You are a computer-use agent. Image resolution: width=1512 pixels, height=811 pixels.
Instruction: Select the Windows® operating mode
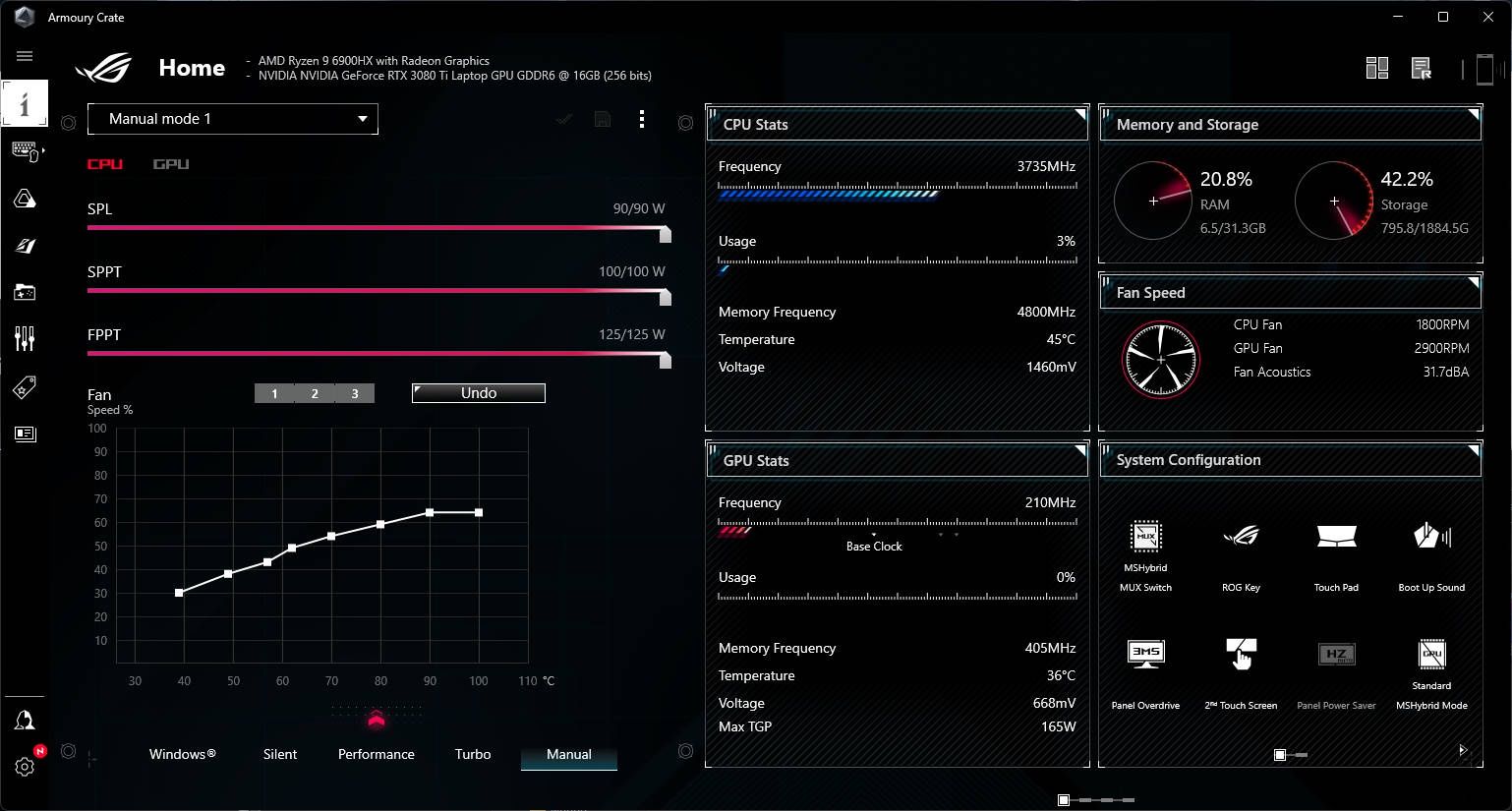[x=183, y=754]
